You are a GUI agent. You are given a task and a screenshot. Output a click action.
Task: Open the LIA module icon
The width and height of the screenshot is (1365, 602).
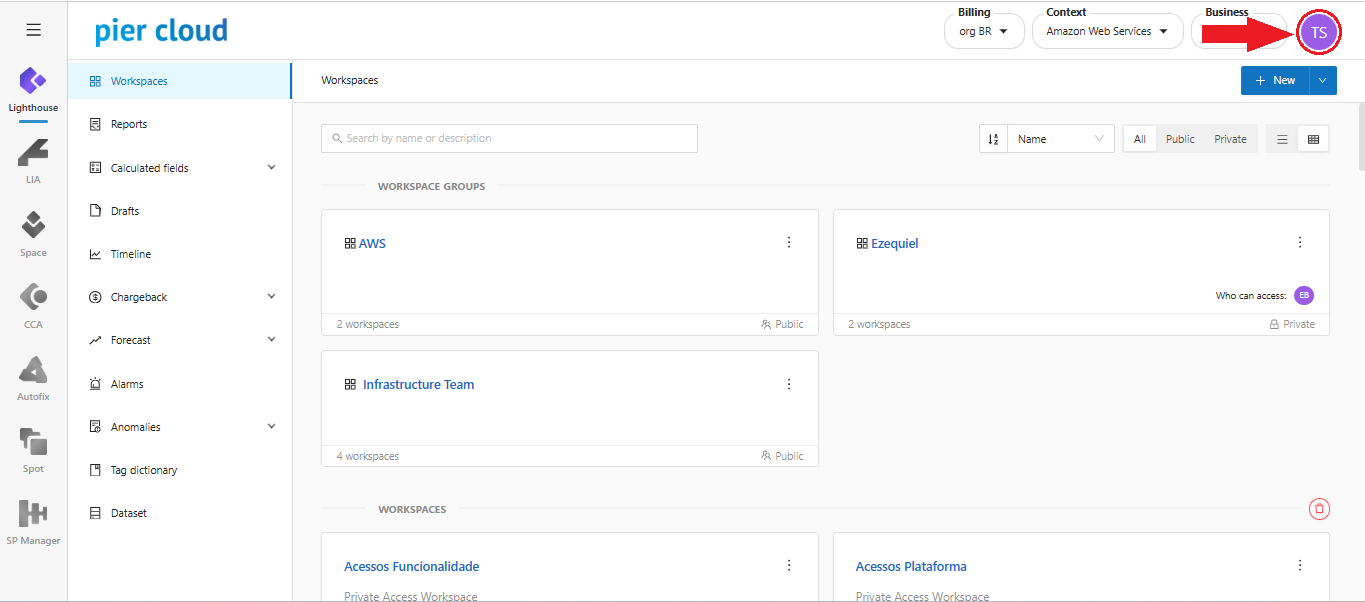tap(33, 153)
